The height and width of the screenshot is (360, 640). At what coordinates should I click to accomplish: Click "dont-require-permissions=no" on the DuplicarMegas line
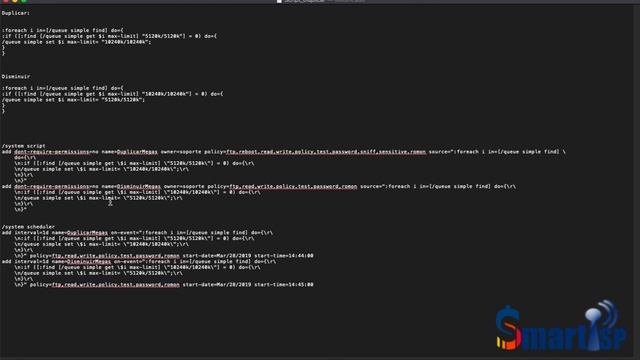[x=56, y=152]
